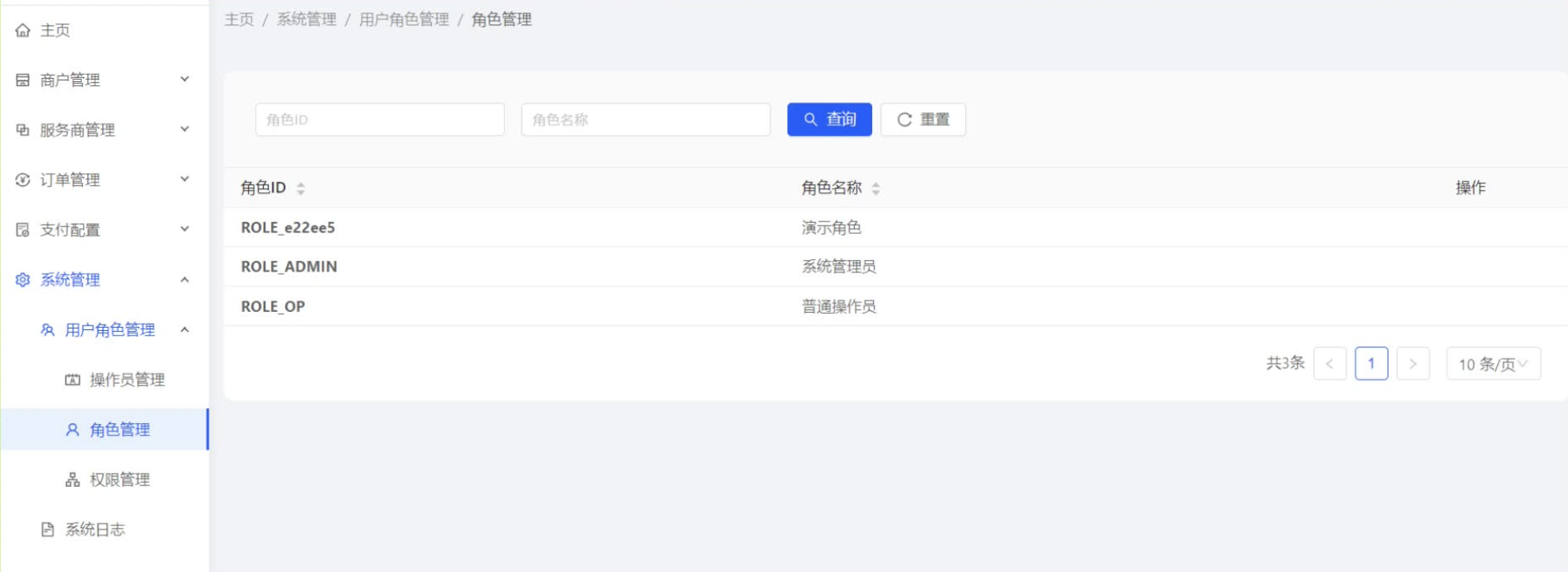Click 用户角色管理 breadcrumb

coord(404,20)
